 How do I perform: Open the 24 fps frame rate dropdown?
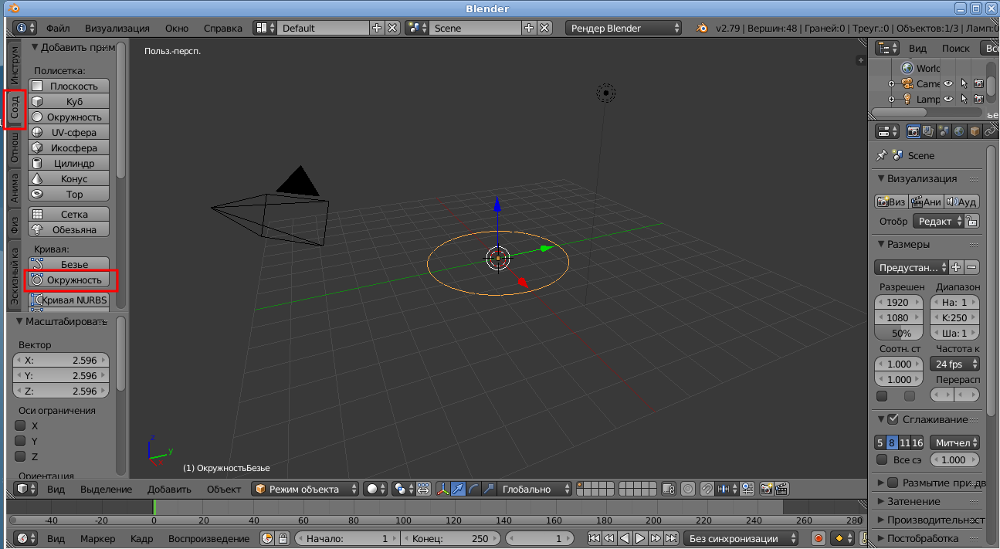[955, 364]
